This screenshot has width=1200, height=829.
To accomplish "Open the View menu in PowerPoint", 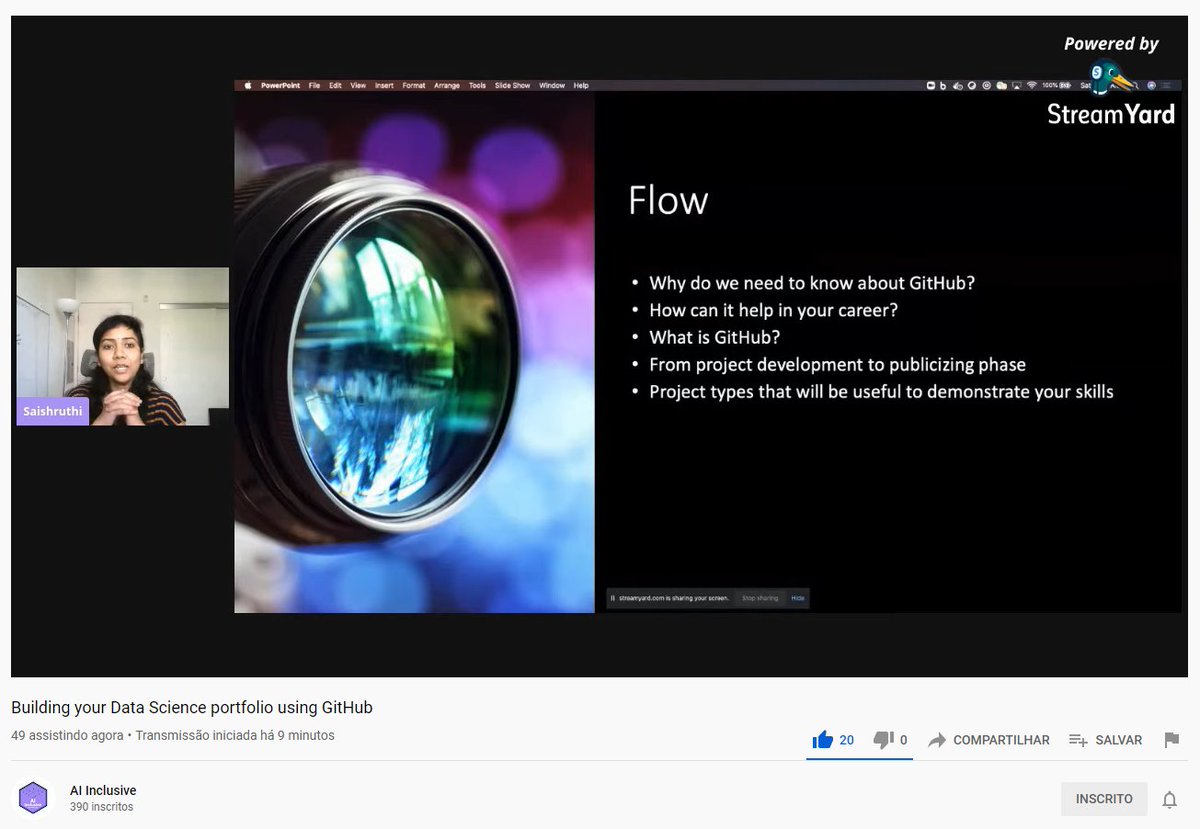I will tap(358, 86).
